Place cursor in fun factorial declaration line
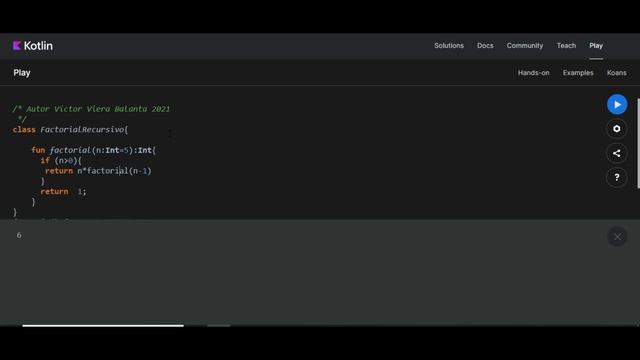Image resolution: width=640 pixels, height=360 pixels. (x=94, y=150)
